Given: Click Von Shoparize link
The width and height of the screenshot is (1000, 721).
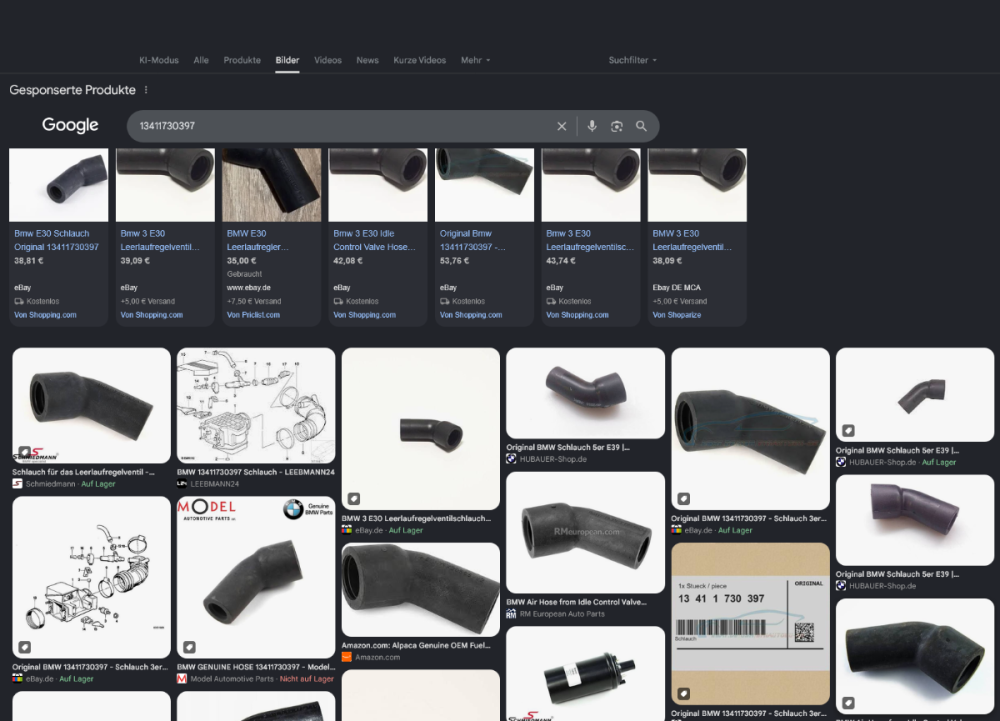Looking at the screenshot, I should 677,315.
